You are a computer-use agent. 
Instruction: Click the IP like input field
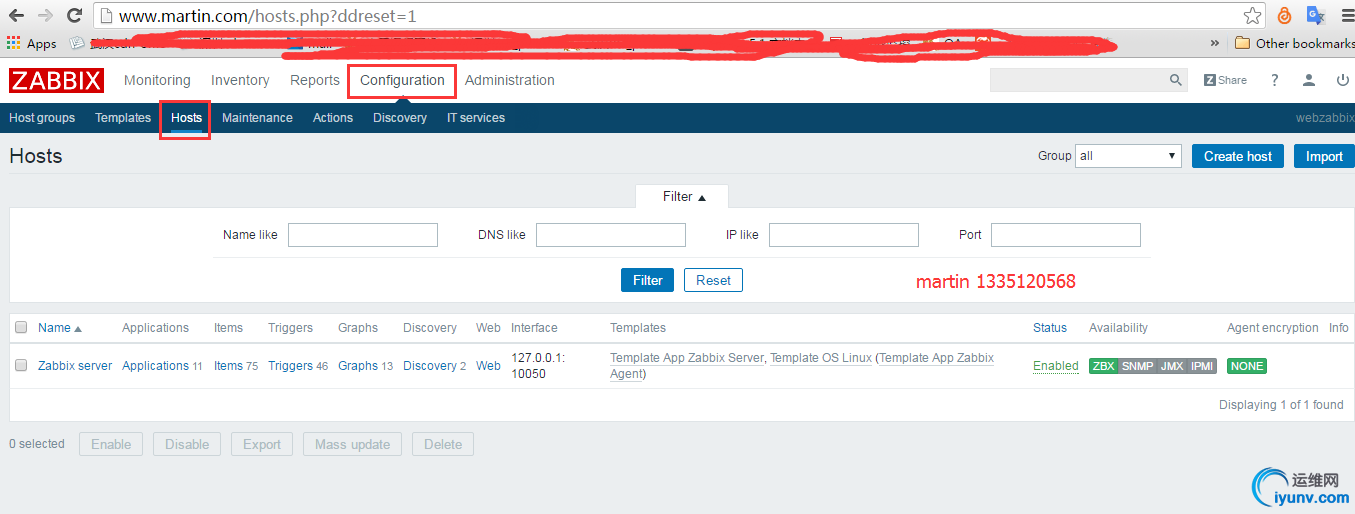point(844,235)
